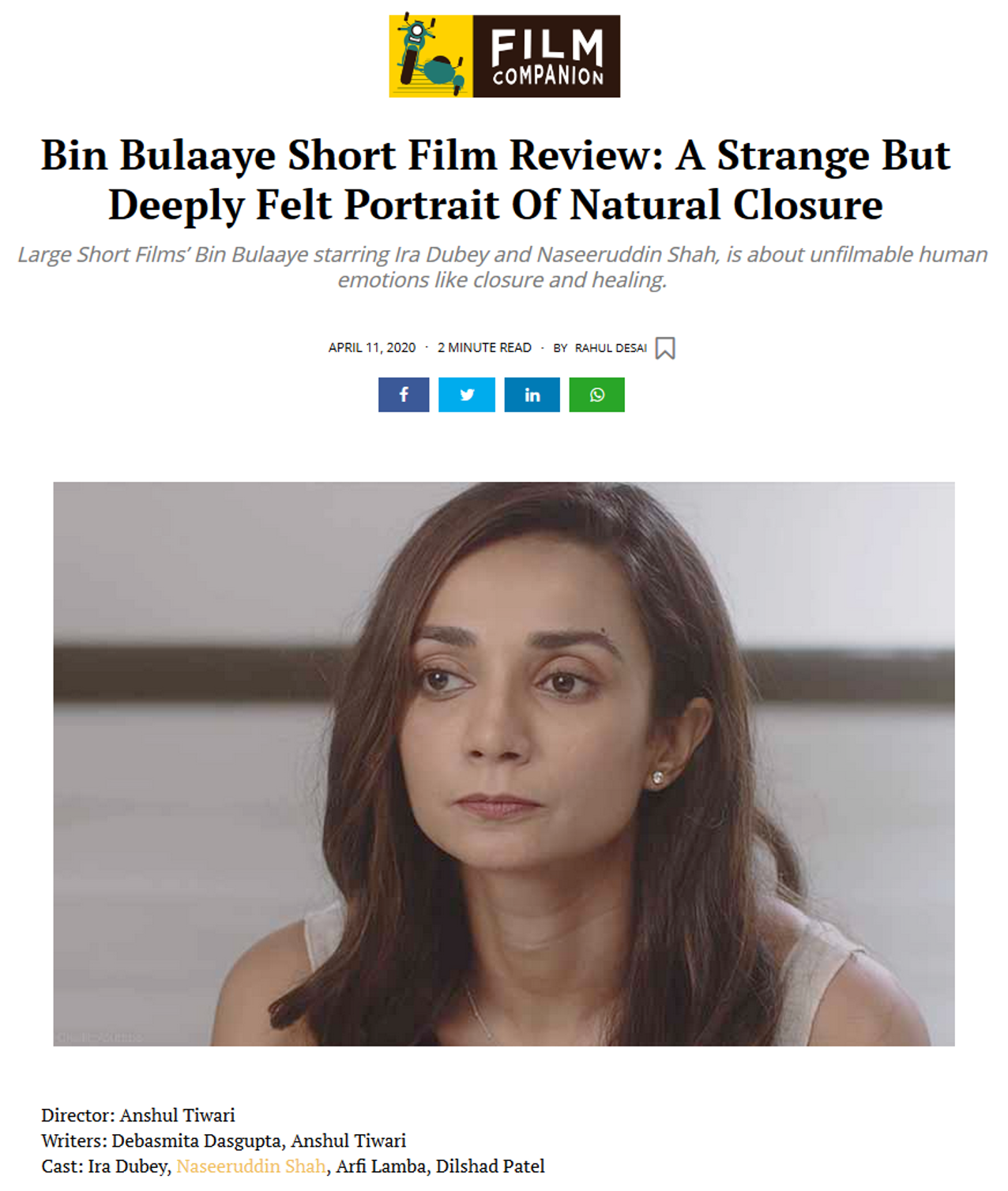Screen dimensions: 1008x1191
Task: Click the Bin Bulaaye review headline
Action: pos(496,179)
